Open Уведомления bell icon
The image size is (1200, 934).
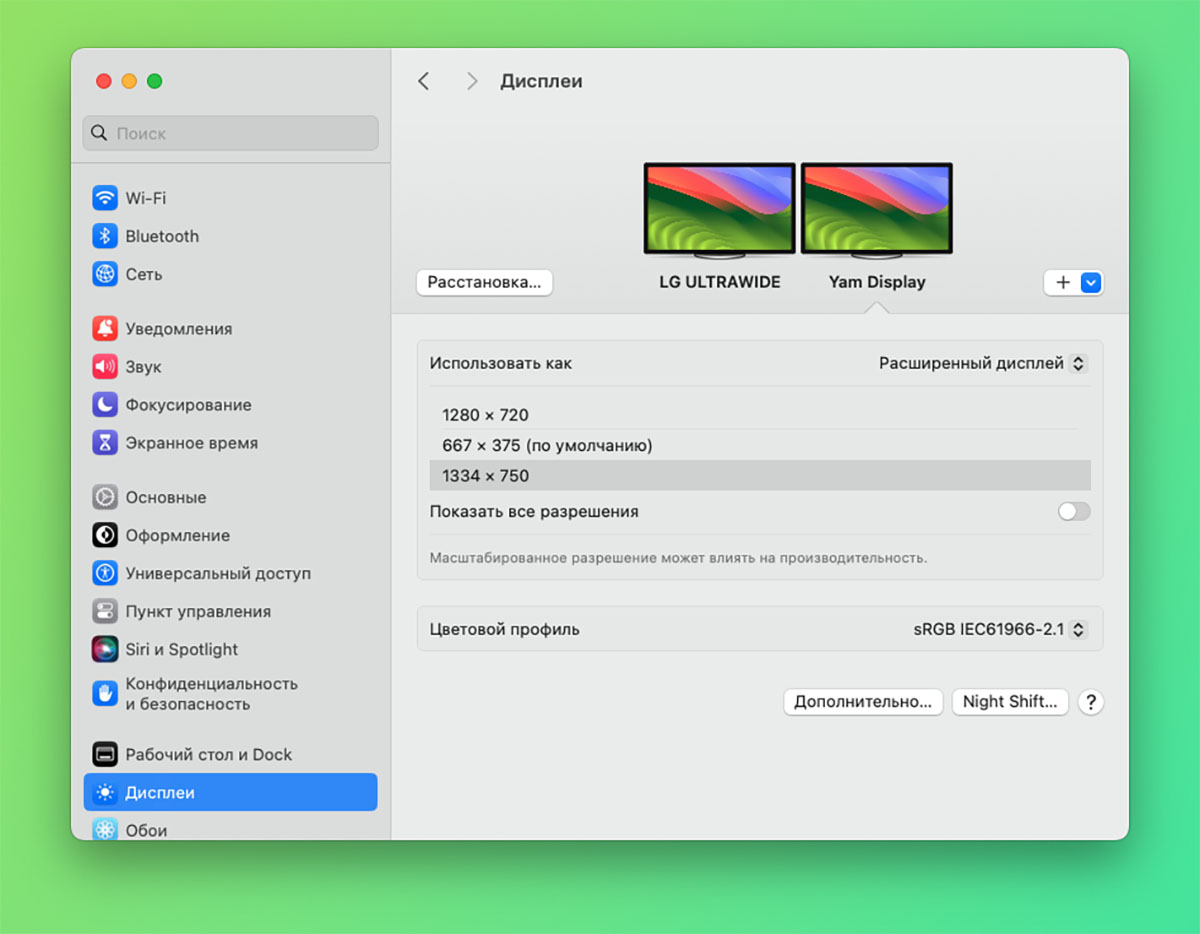point(105,329)
